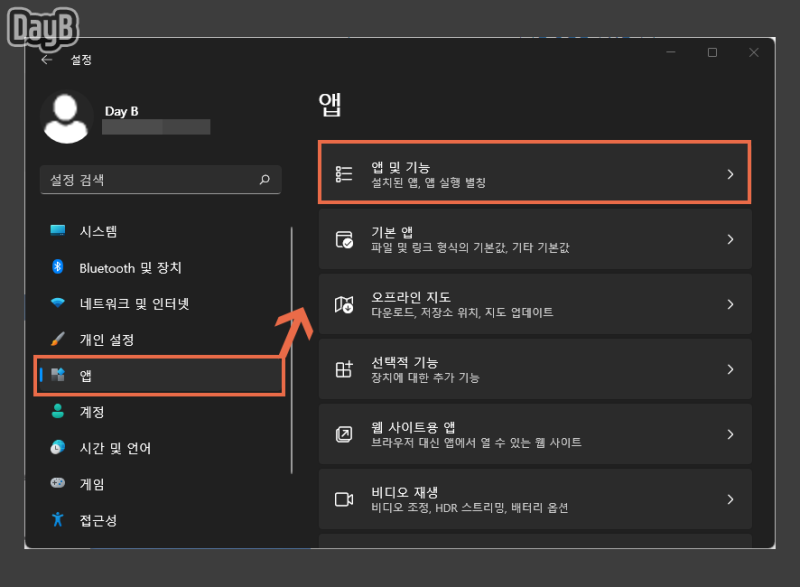The image size is (800, 587).
Task: Open the 오프라인 지도 title
Action: tap(411, 297)
